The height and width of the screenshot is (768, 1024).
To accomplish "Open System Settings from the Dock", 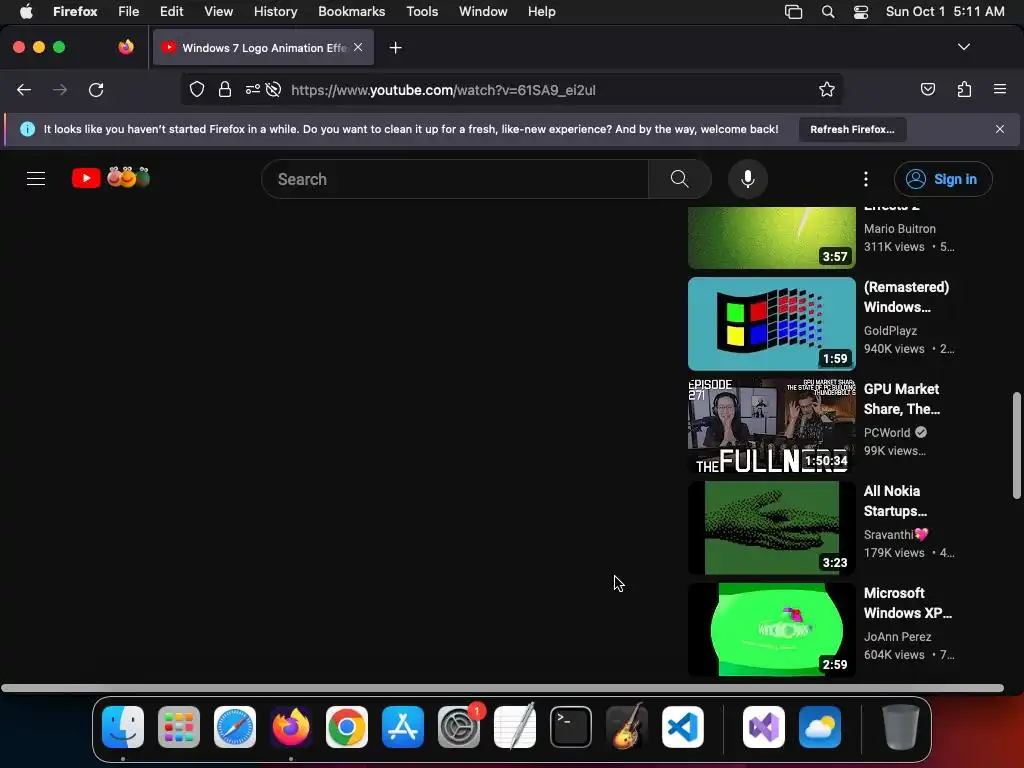I will (459, 726).
